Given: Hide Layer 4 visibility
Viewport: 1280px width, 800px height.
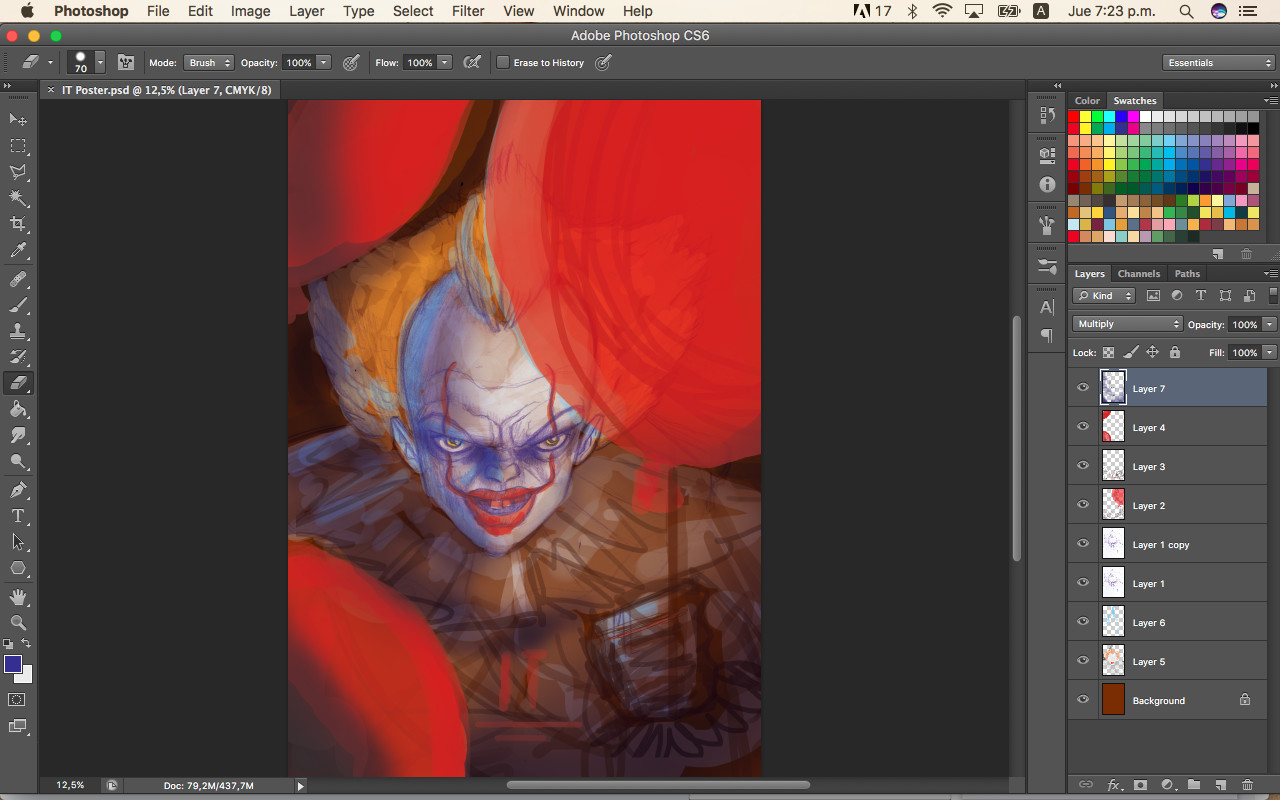Looking at the screenshot, I should (x=1083, y=427).
